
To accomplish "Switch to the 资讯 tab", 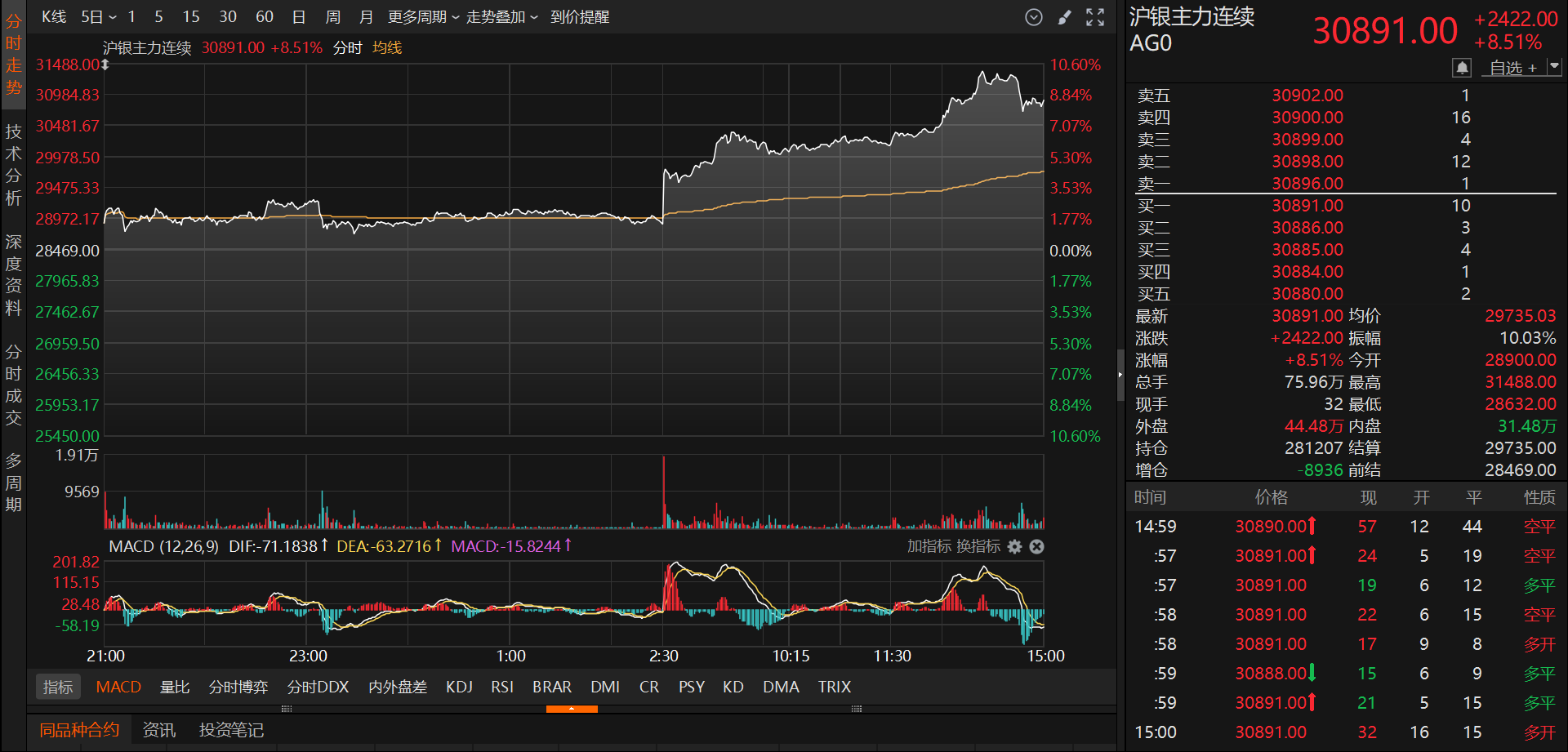I will (x=158, y=730).
